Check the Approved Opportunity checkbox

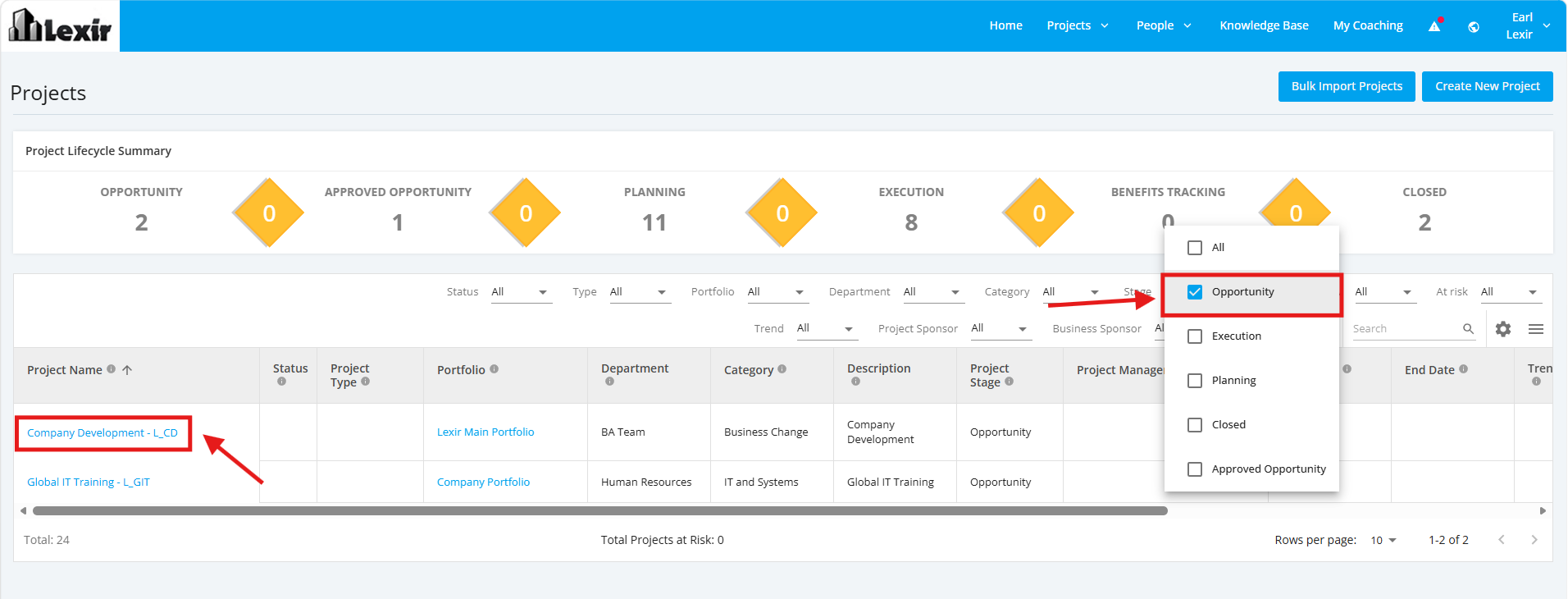tap(1195, 469)
